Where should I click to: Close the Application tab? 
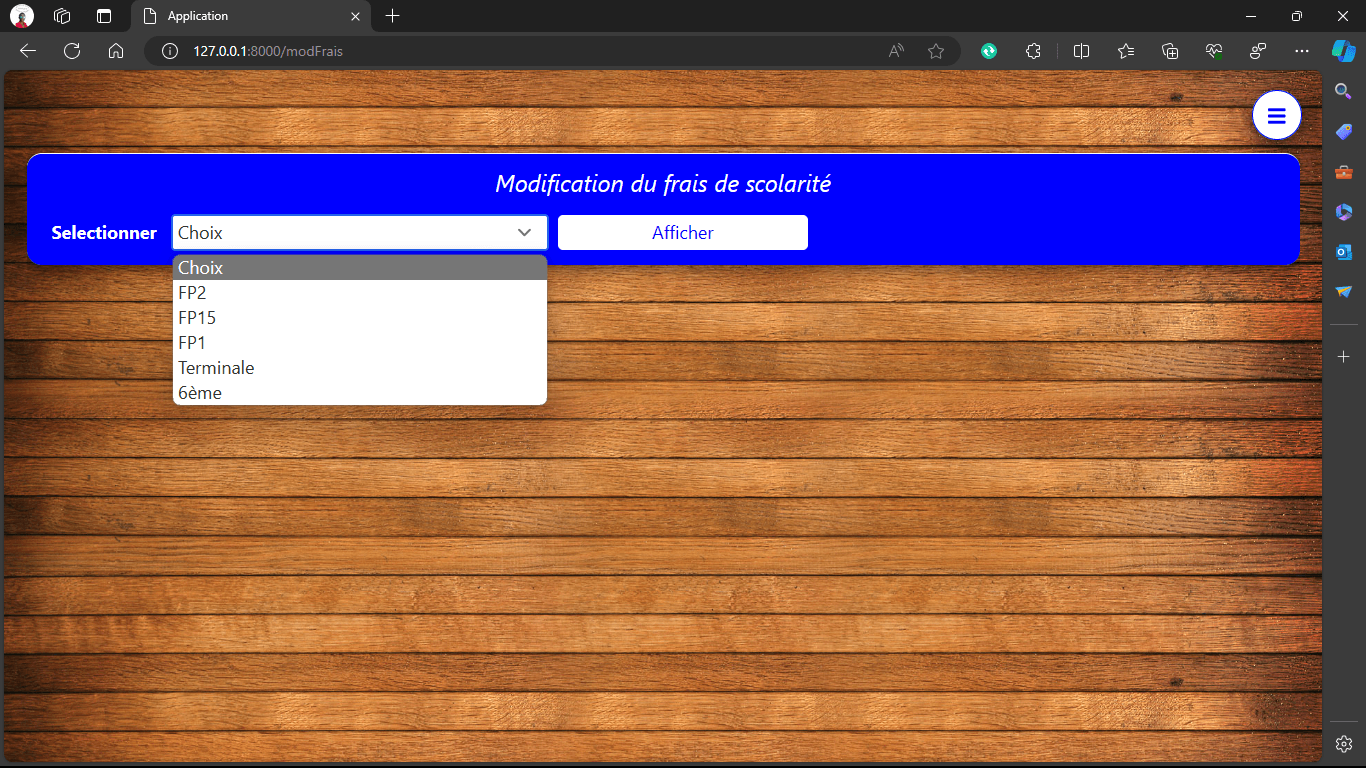[355, 16]
